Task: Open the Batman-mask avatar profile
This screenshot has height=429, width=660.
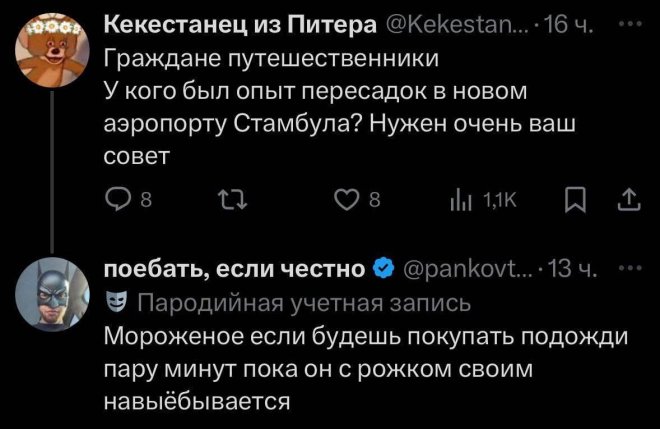Action: coord(46,294)
